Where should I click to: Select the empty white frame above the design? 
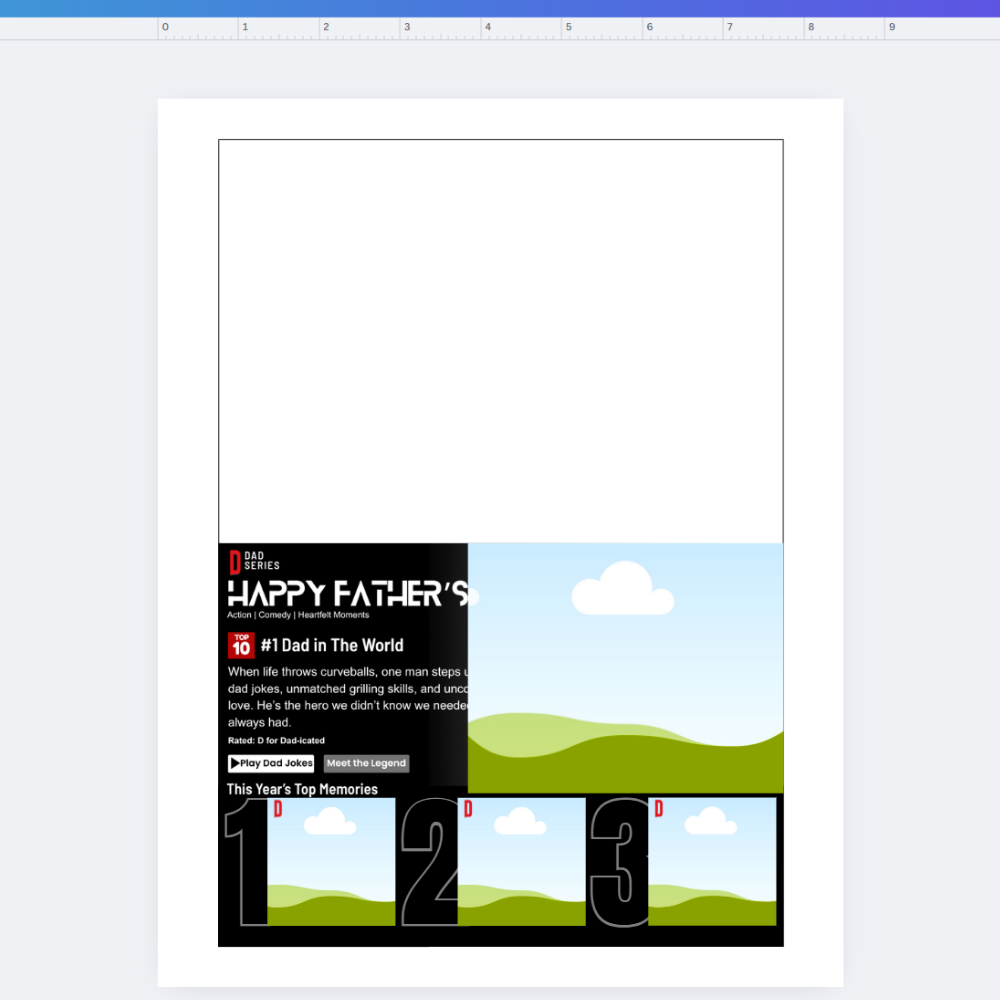click(501, 341)
